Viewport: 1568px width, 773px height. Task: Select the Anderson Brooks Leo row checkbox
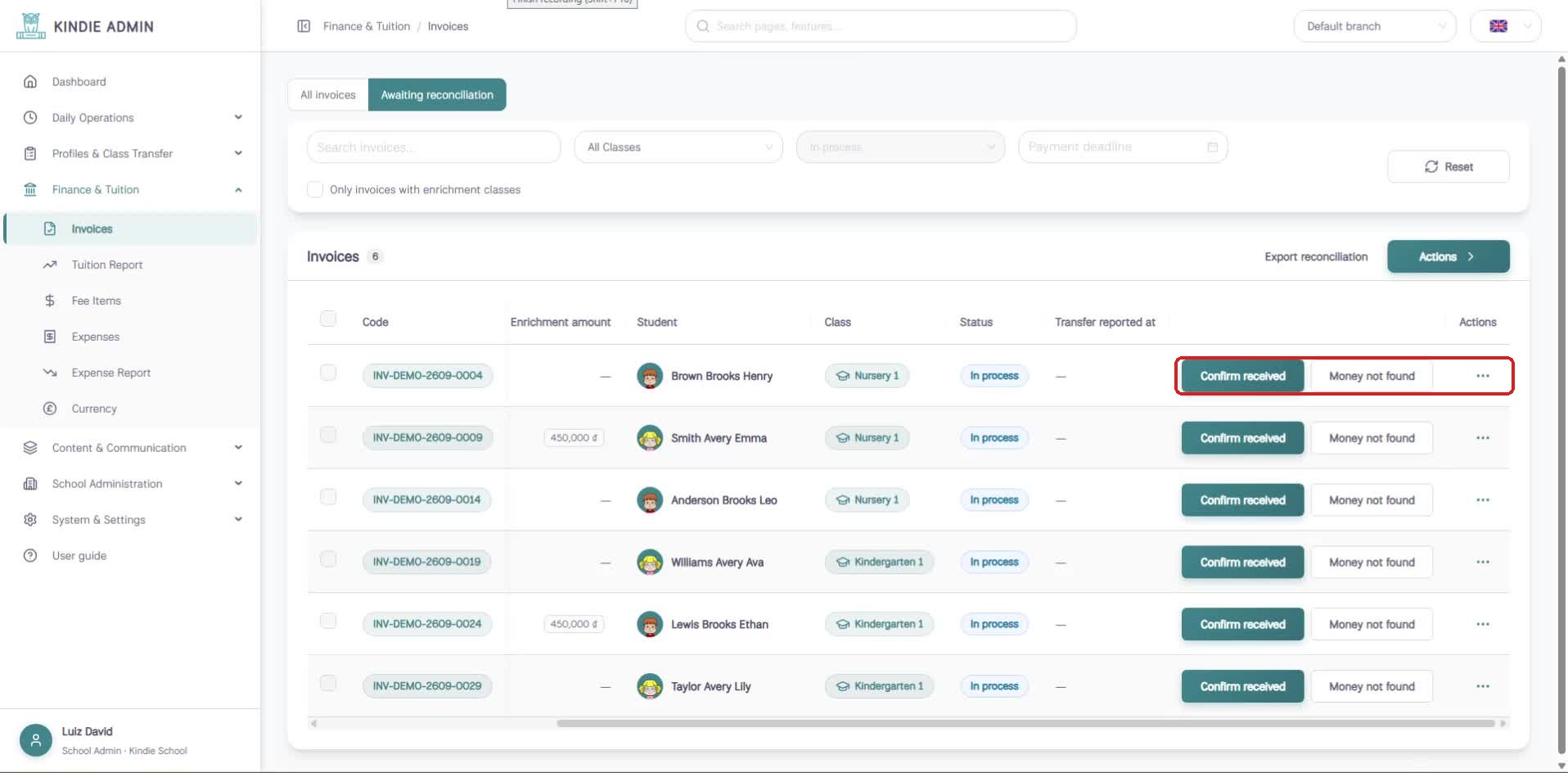(x=328, y=497)
